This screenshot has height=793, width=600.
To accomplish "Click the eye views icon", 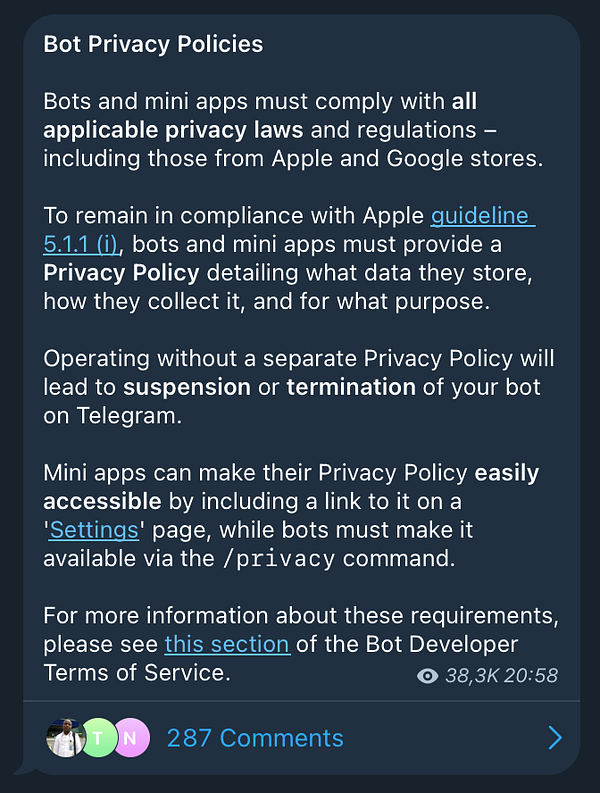I will click(x=427, y=676).
